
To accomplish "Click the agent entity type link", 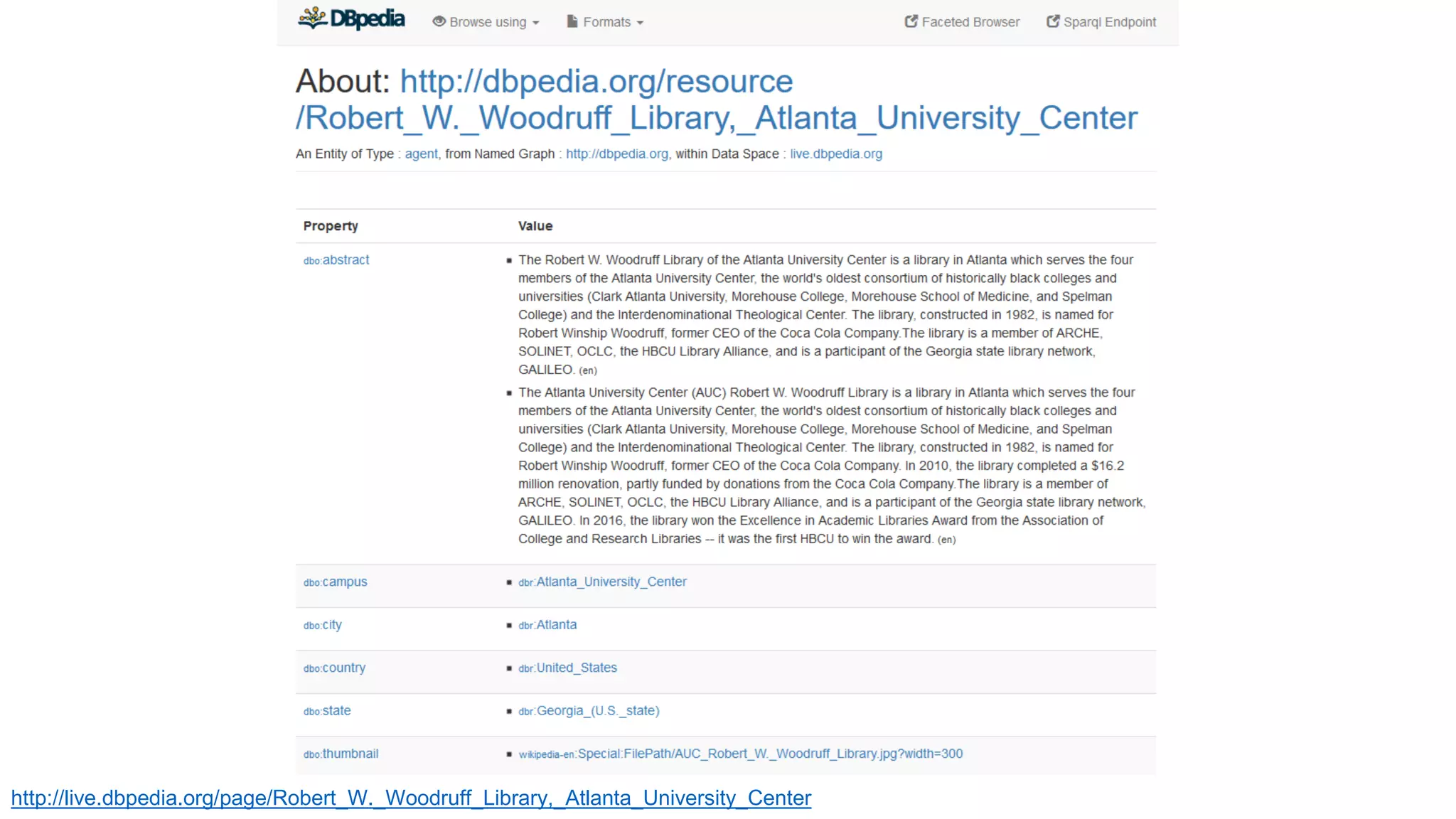I will point(421,154).
